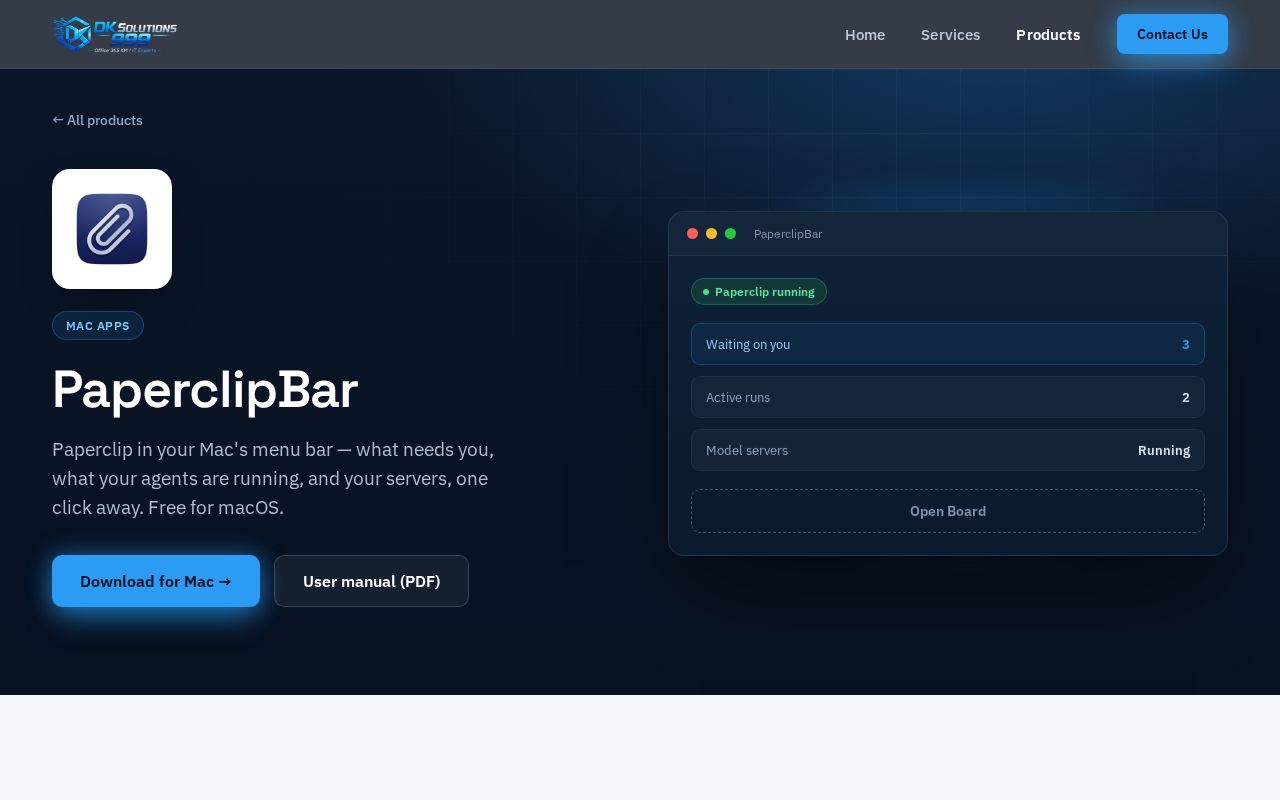The height and width of the screenshot is (800, 1280).
Task: Go to the Services page
Action: tap(950, 35)
